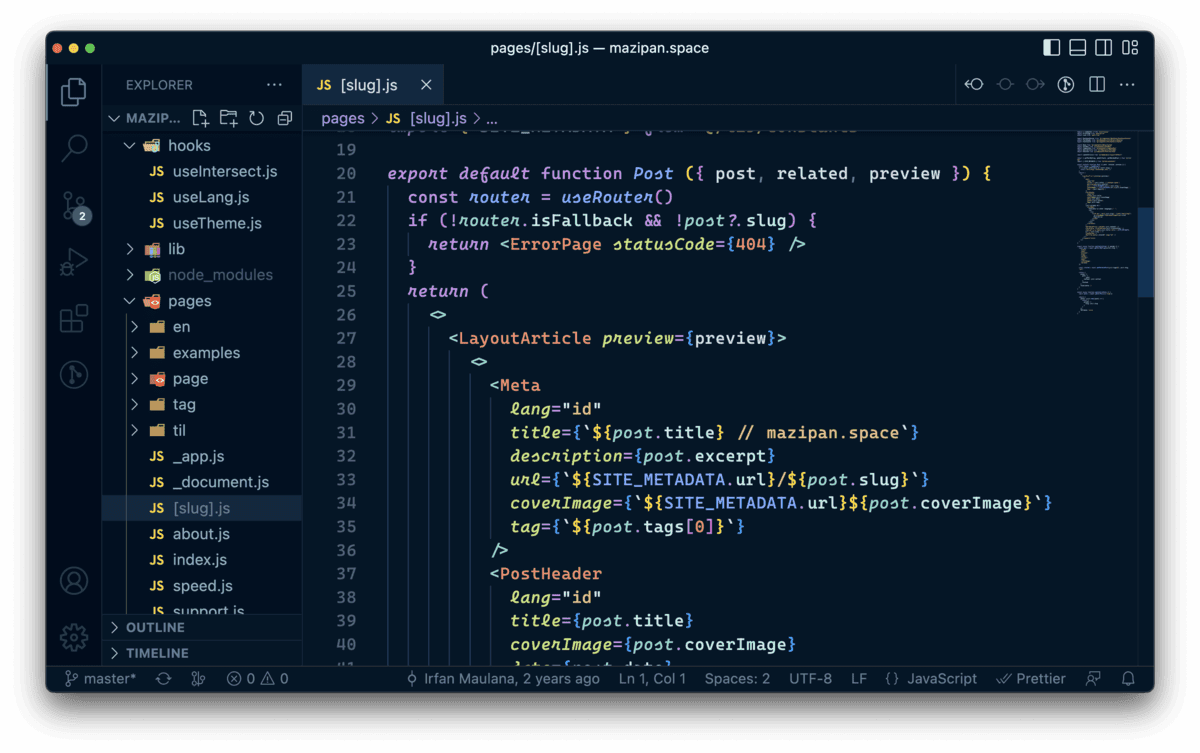Image resolution: width=1200 pixels, height=753 pixels.
Task: Expand the til folder
Action: click(202, 430)
